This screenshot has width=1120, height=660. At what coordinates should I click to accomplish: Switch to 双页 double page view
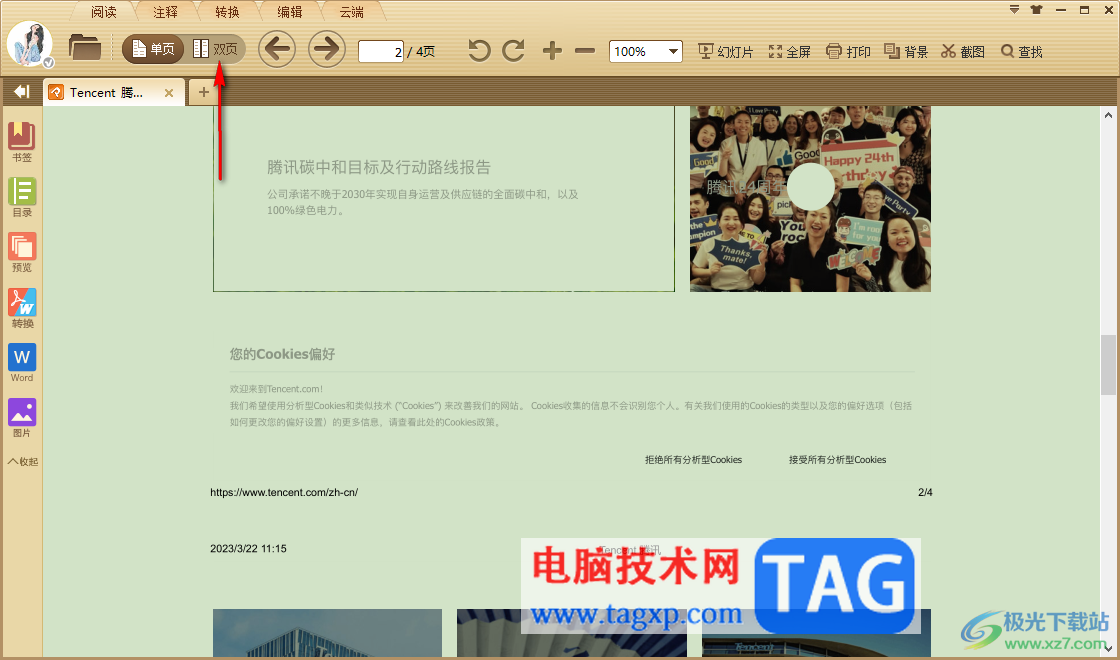tap(215, 49)
